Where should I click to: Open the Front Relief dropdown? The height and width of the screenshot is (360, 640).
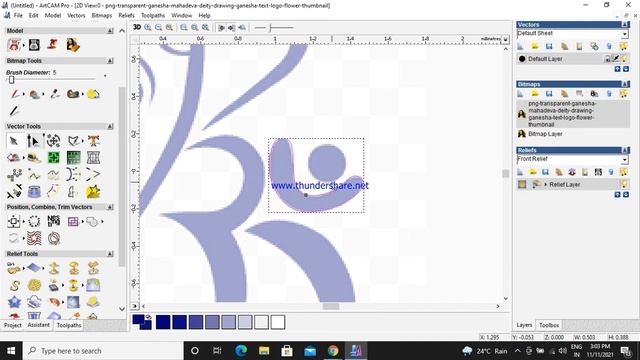click(x=624, y=159)
